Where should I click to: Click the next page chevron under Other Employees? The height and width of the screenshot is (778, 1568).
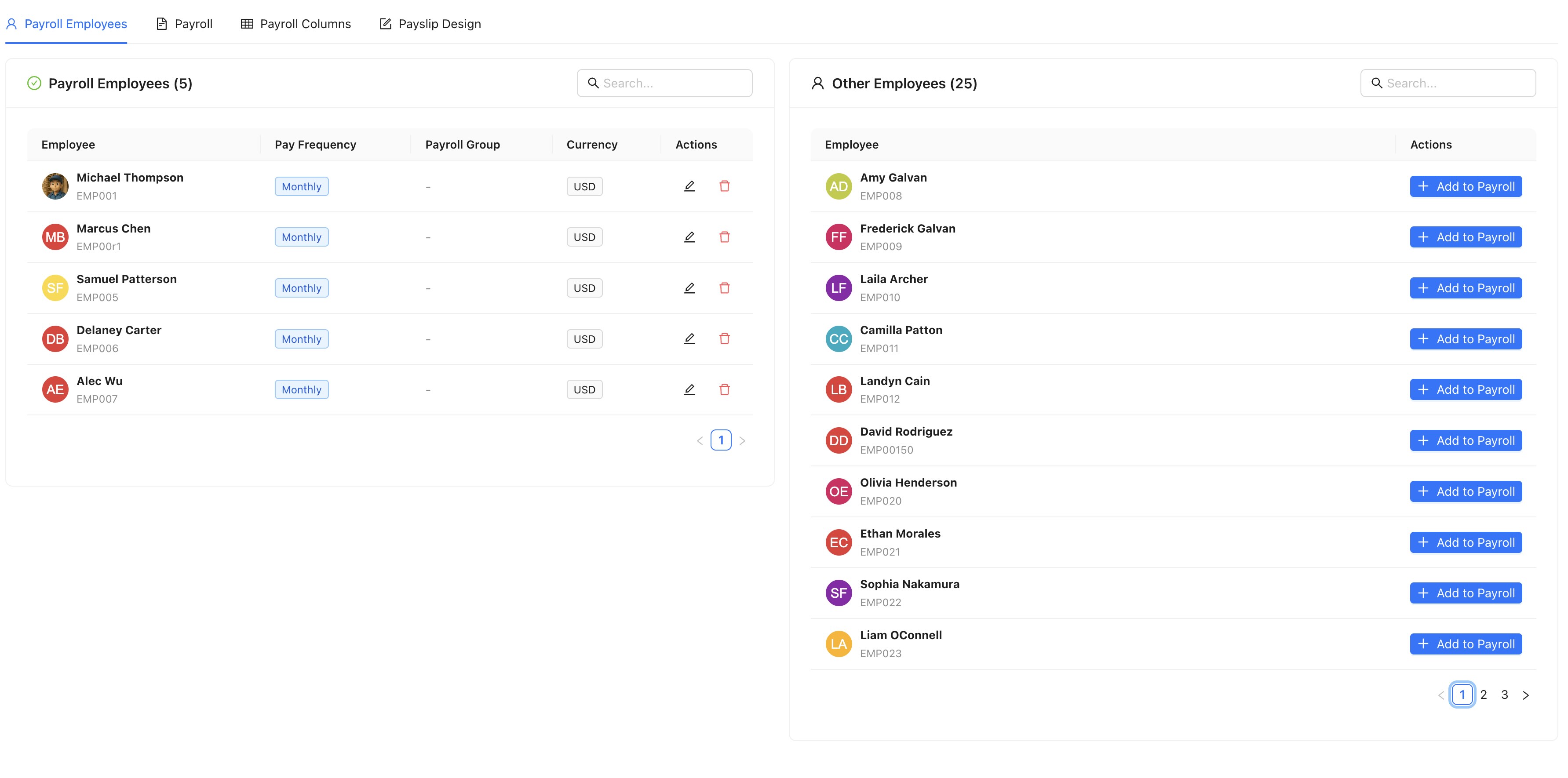(1526, 694)
